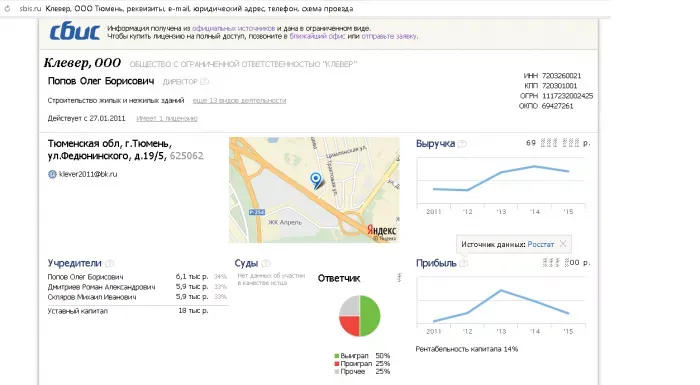The height and width of the screenshot is (385, 700).
Task: Click the ОГРН value 1117232002425
Action: tap(567, 96)
